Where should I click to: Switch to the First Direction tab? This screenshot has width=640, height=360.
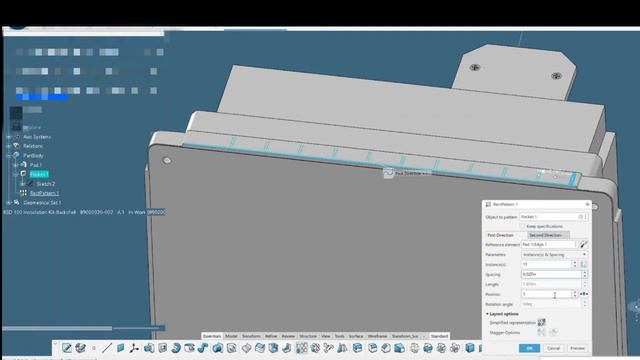[505, 235]
